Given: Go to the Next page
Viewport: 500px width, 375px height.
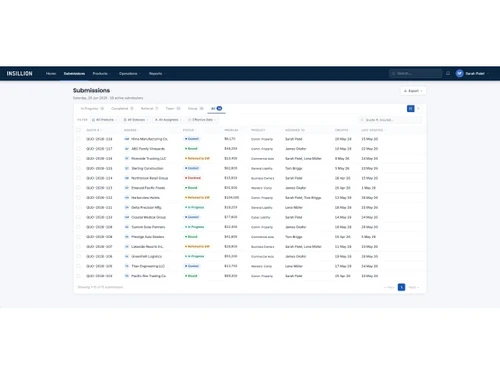Looking at the screenshot, I should click(414, 287).
